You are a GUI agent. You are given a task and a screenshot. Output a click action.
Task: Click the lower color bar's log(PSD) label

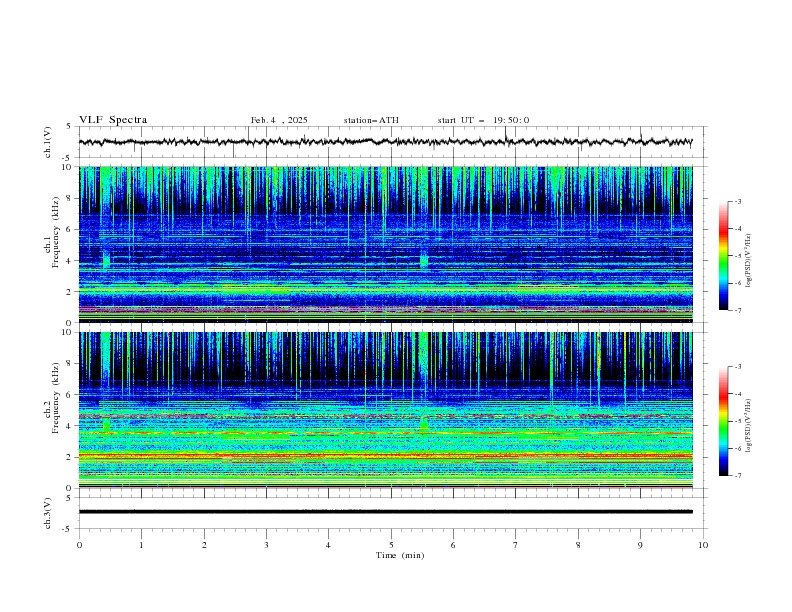749,426
